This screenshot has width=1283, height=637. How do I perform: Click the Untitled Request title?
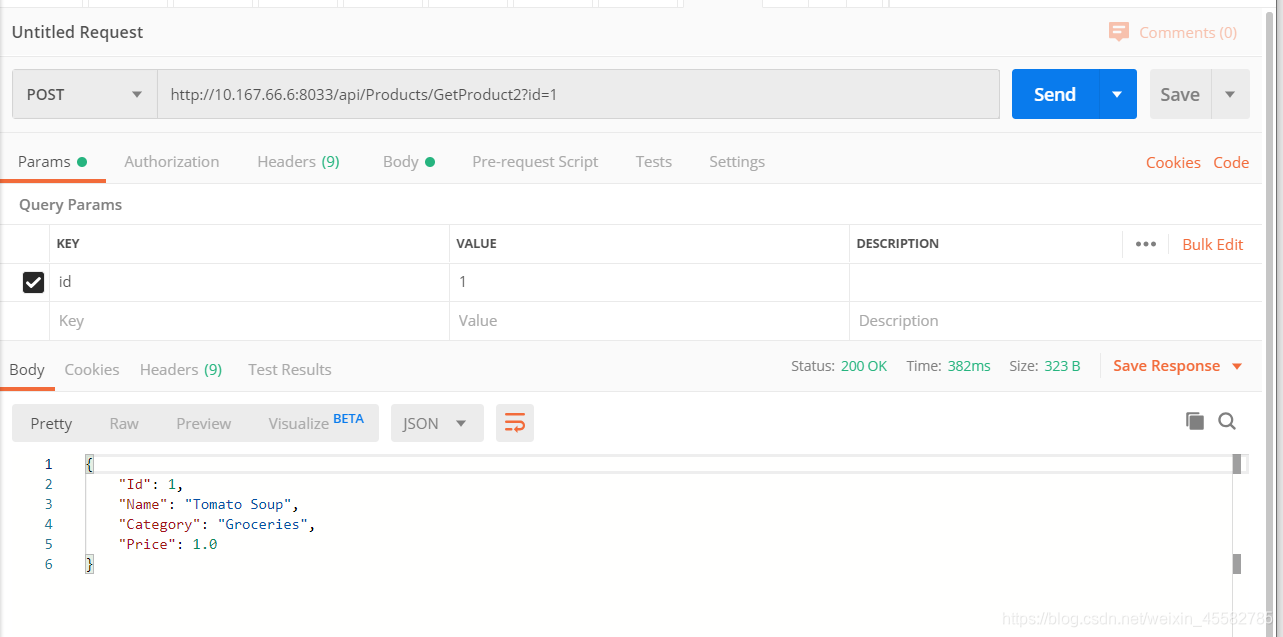click(77, 32)
